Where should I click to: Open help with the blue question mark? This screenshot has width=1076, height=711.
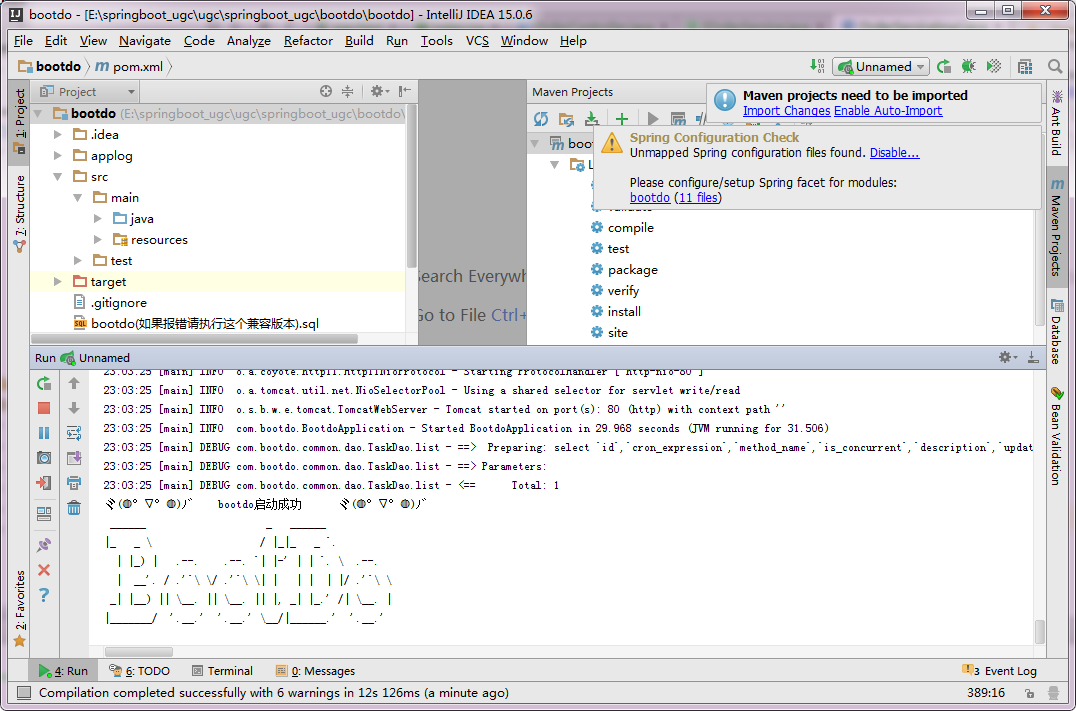coord(44,594)
